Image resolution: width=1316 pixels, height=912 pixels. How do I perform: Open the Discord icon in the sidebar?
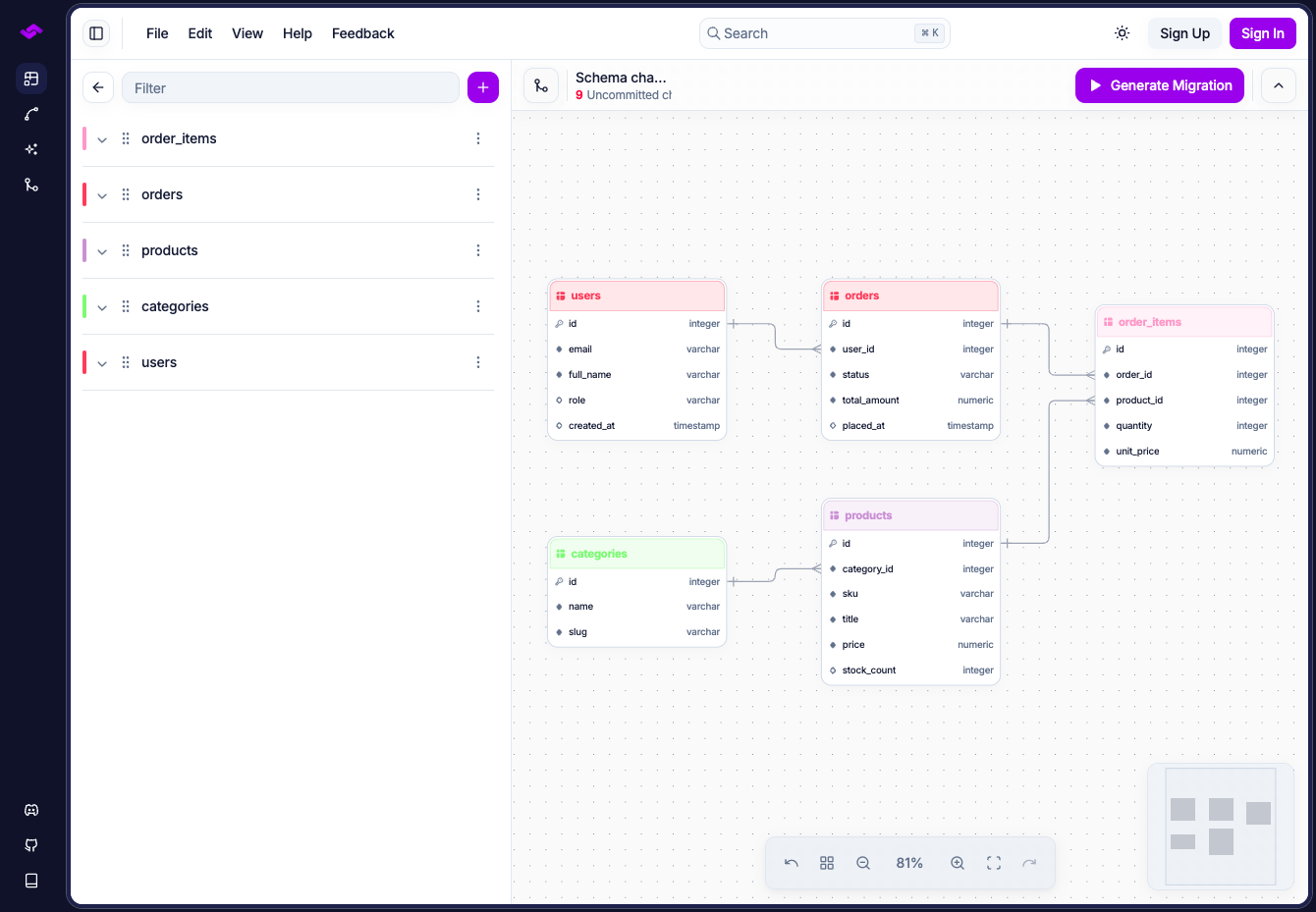[x=31, y=810]
